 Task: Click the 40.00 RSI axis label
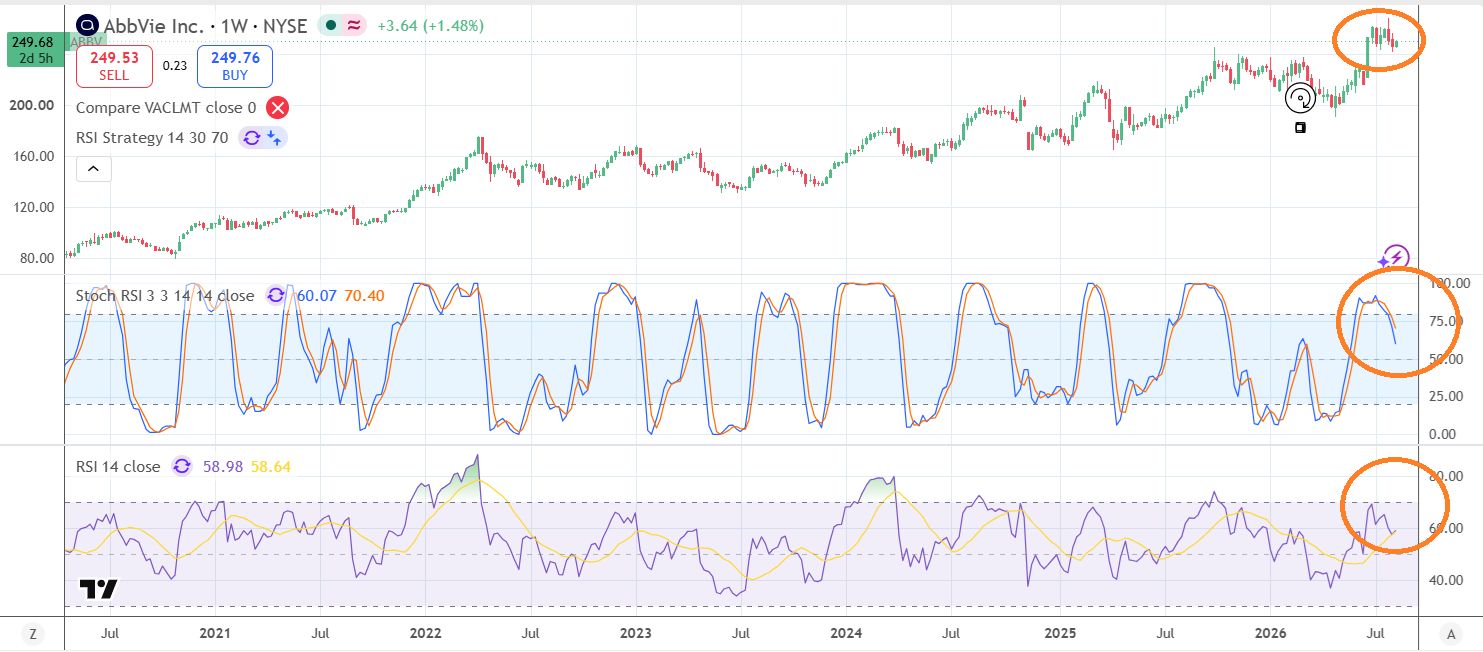[1448, 579]
